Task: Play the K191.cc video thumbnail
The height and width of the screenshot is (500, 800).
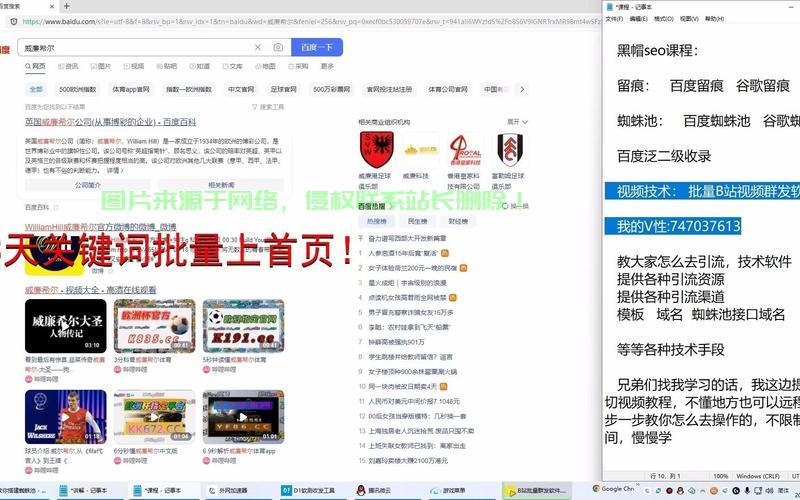Action: [x=243, y=326]
